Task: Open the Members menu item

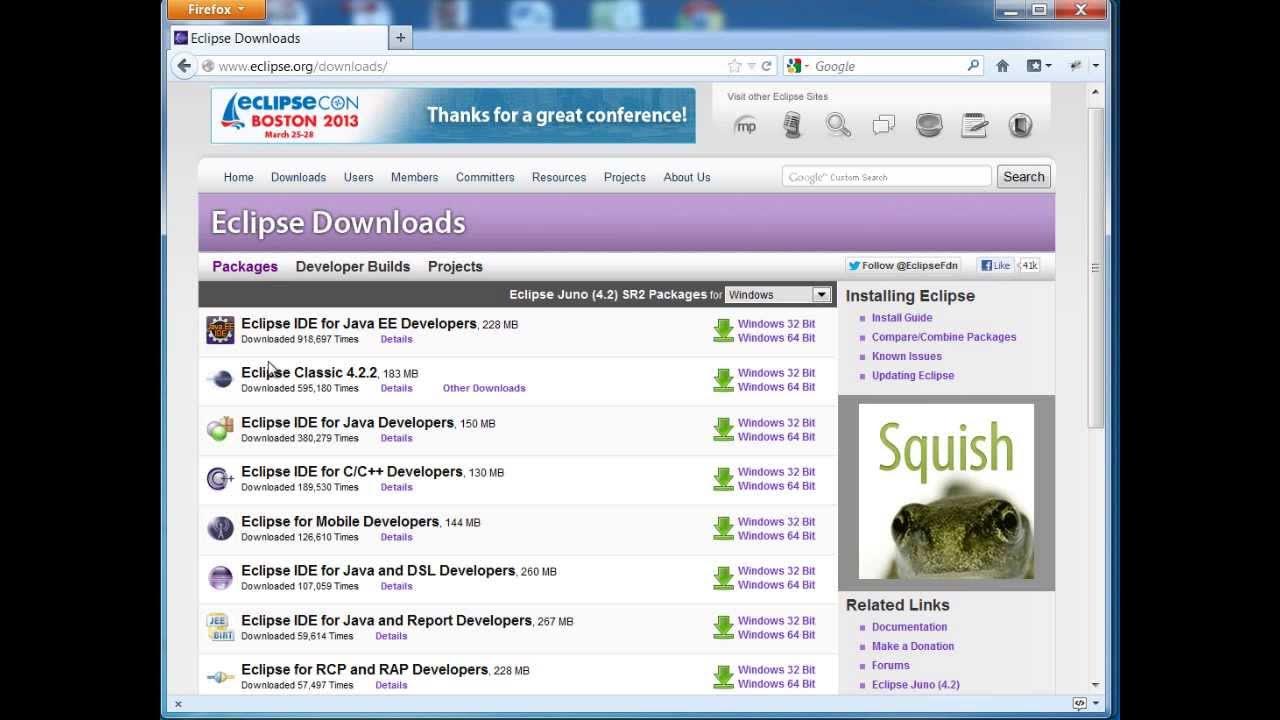Action: (x=414, y=177)
